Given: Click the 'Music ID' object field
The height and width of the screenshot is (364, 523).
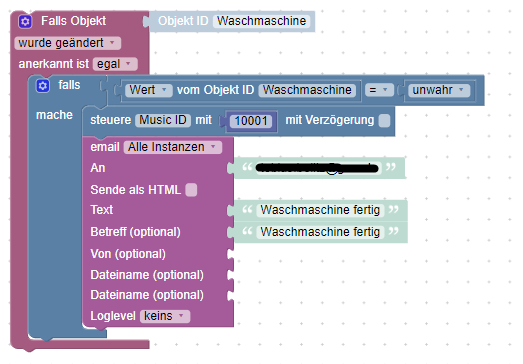Looking at the screenshot, I should click(163, 120).
